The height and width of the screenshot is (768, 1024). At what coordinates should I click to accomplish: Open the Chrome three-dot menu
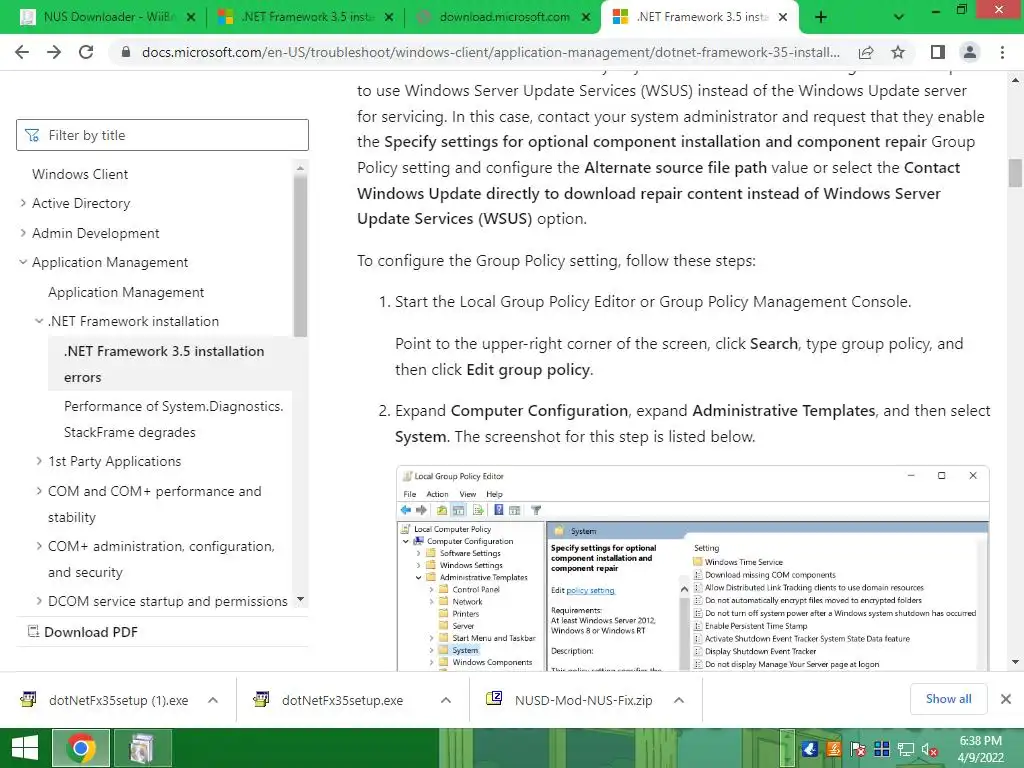1002,52
